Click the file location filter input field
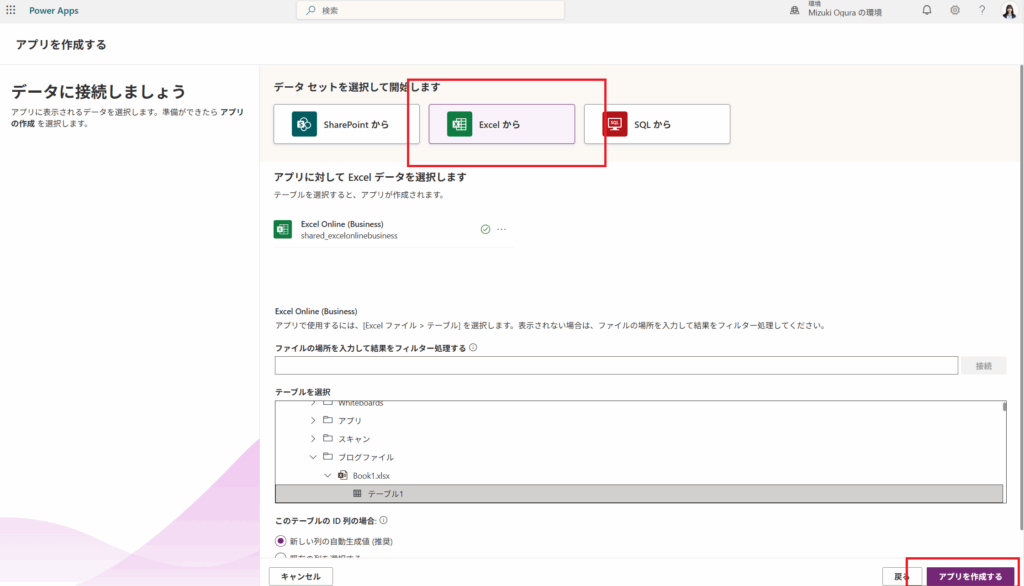The width and height of the screenshot is (1024, 586). [616, 366]
